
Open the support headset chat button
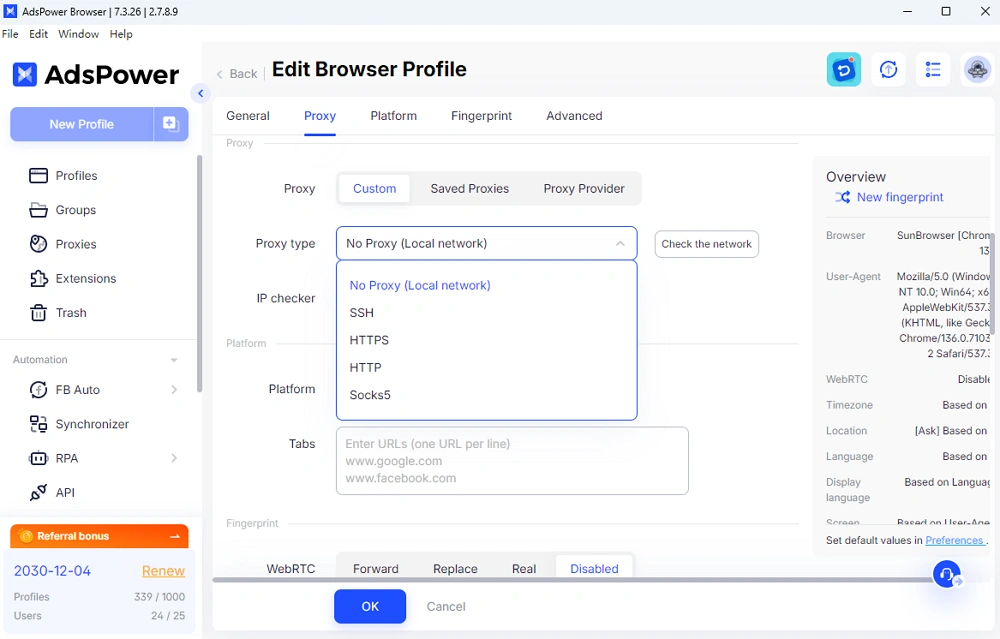(947, 574)
